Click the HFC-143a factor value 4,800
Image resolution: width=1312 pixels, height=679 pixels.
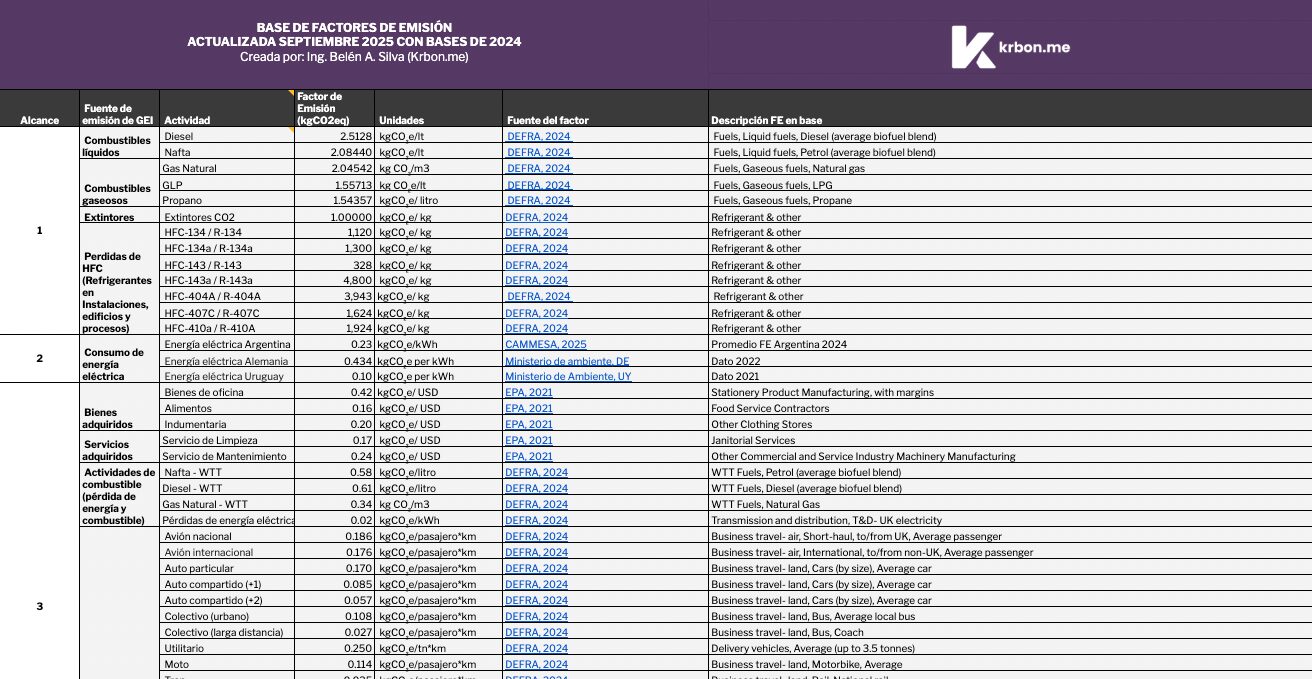(335, 281)
